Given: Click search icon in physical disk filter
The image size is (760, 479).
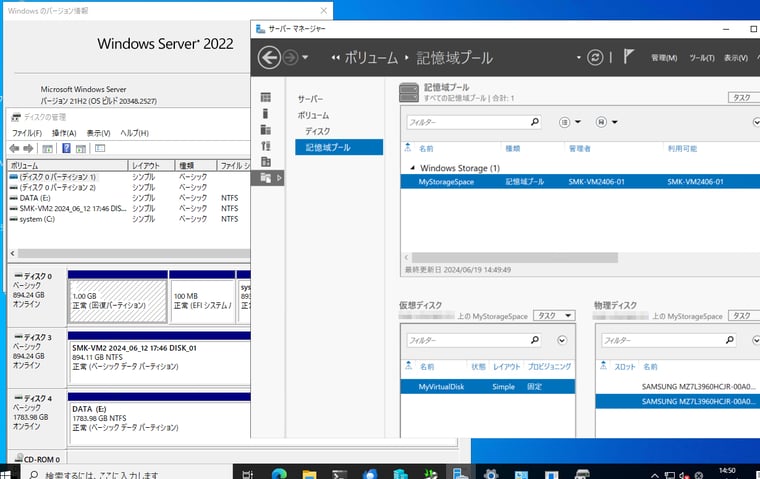Looking at the screenshot, I should point(729,340).
